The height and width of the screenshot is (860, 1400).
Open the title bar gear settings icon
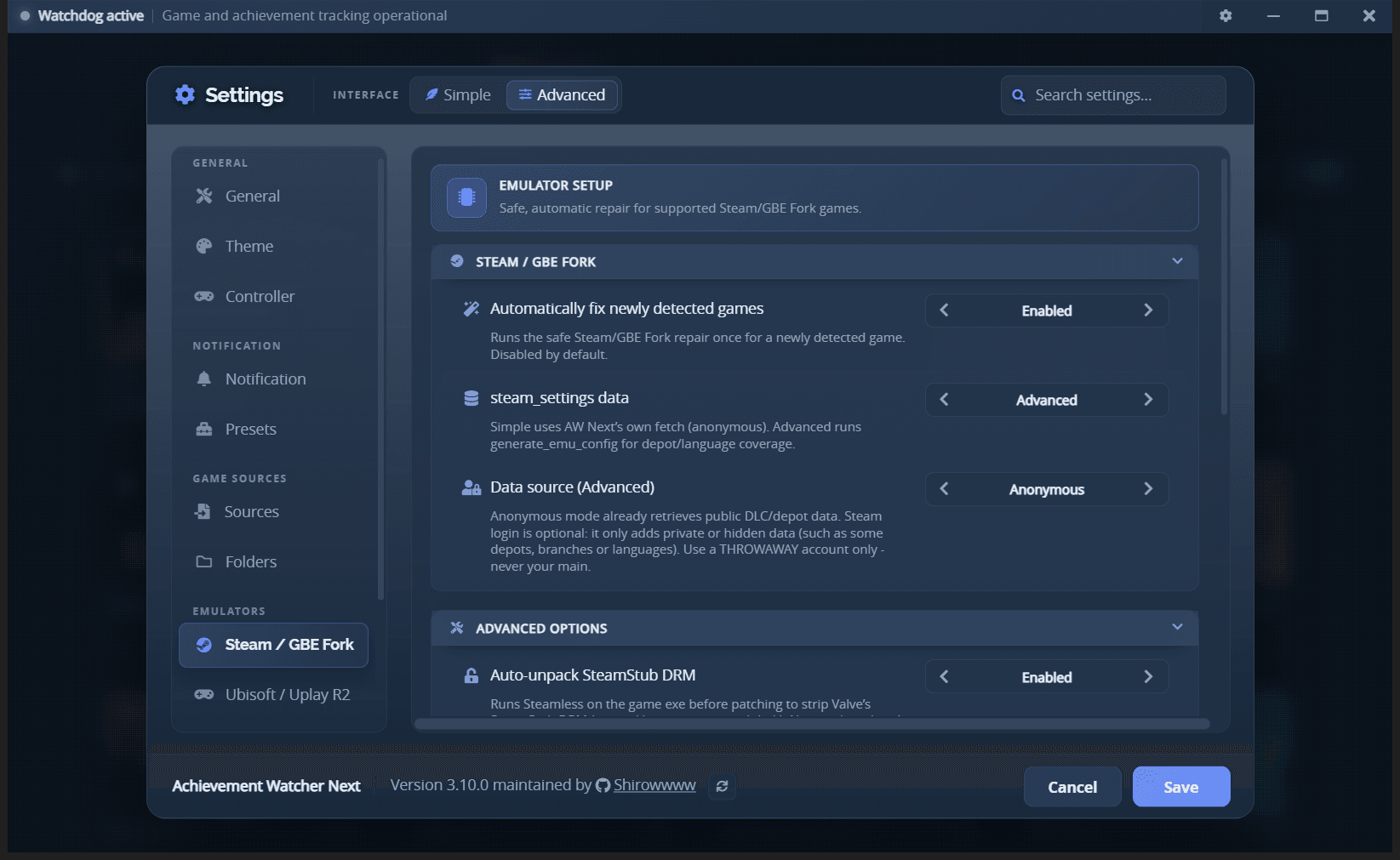tap(1226, 15)
